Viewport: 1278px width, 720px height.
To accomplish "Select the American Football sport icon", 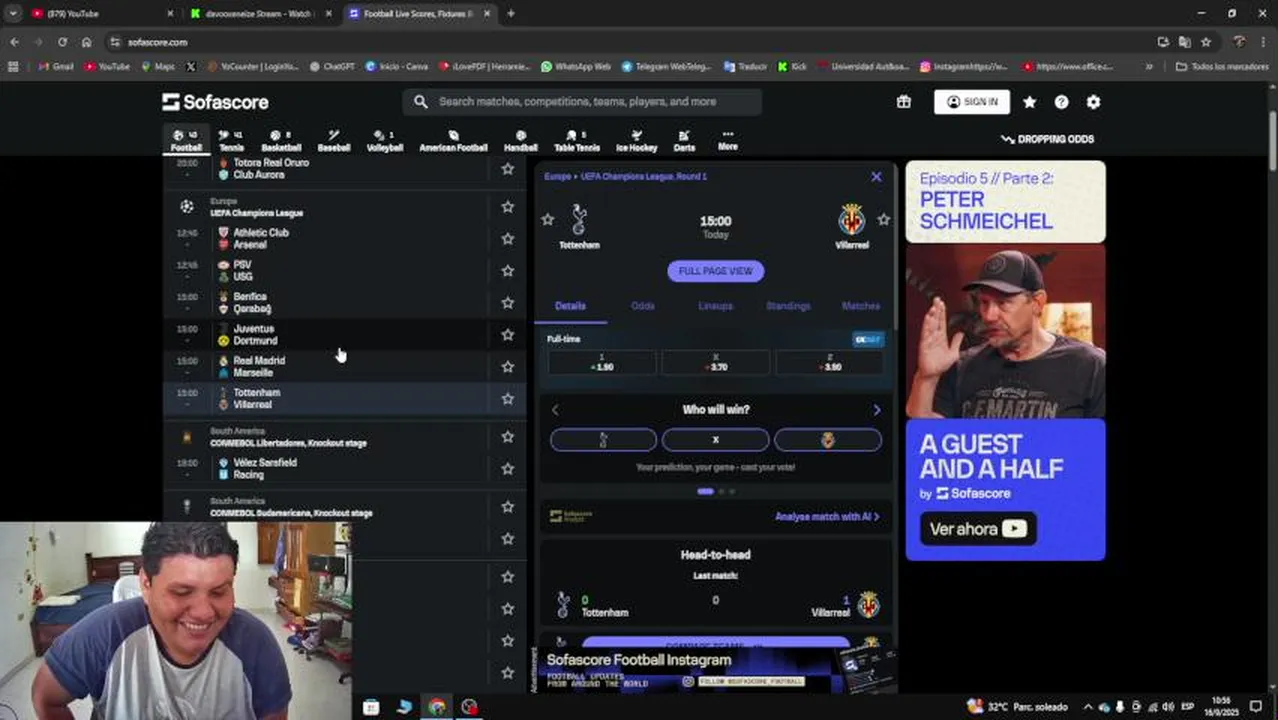I will point(453,141).
